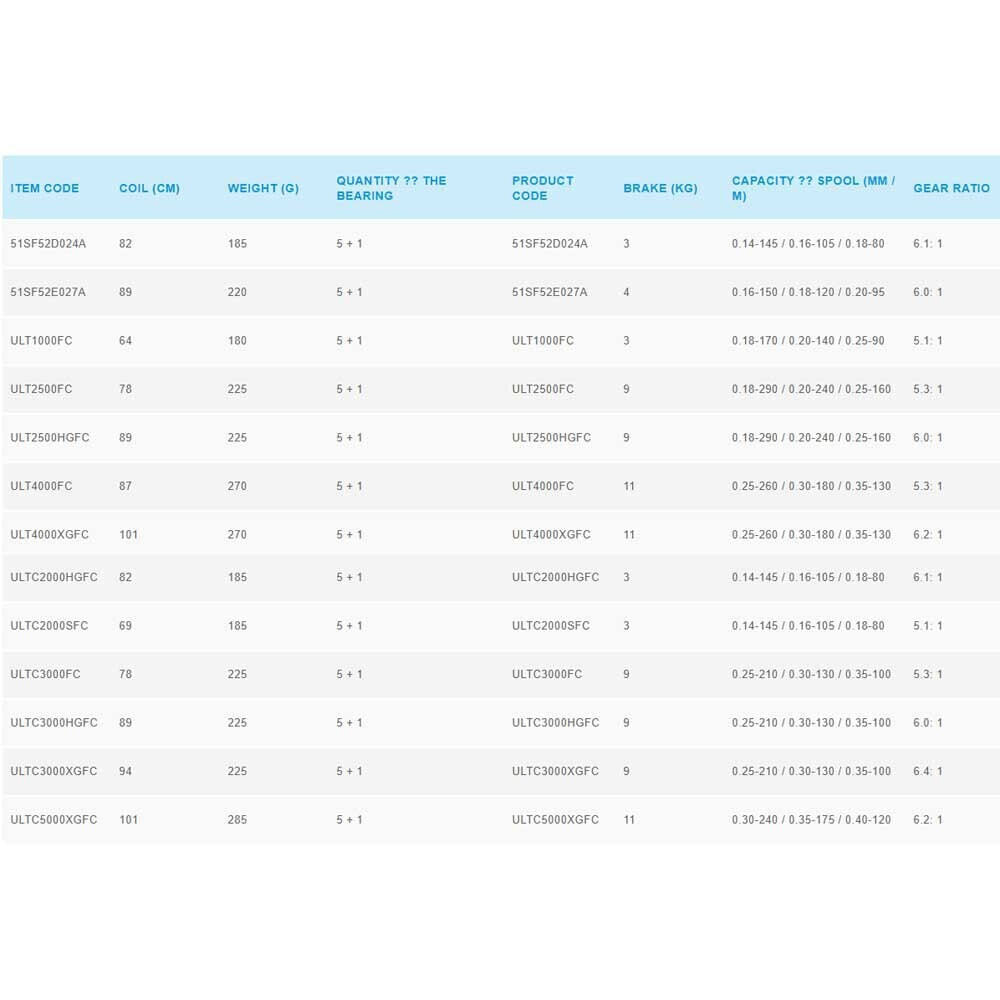Image resolution: width=1000 pixels, height=1000 pixels.
Task: Click 51SF52D024A in the Item Code column
Action: [x=48, y=244]
